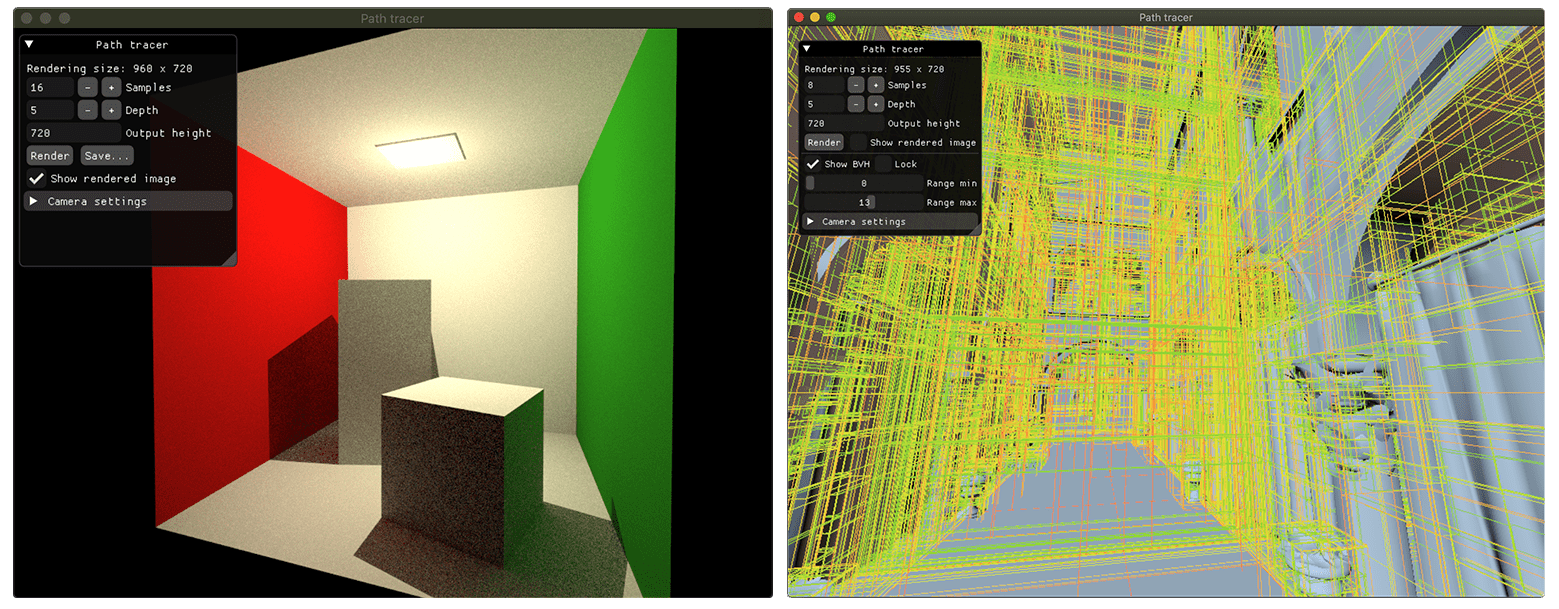This screenshot has width=1559, height=609.
Task: Click the Range min slider
Action: [864, 183]
